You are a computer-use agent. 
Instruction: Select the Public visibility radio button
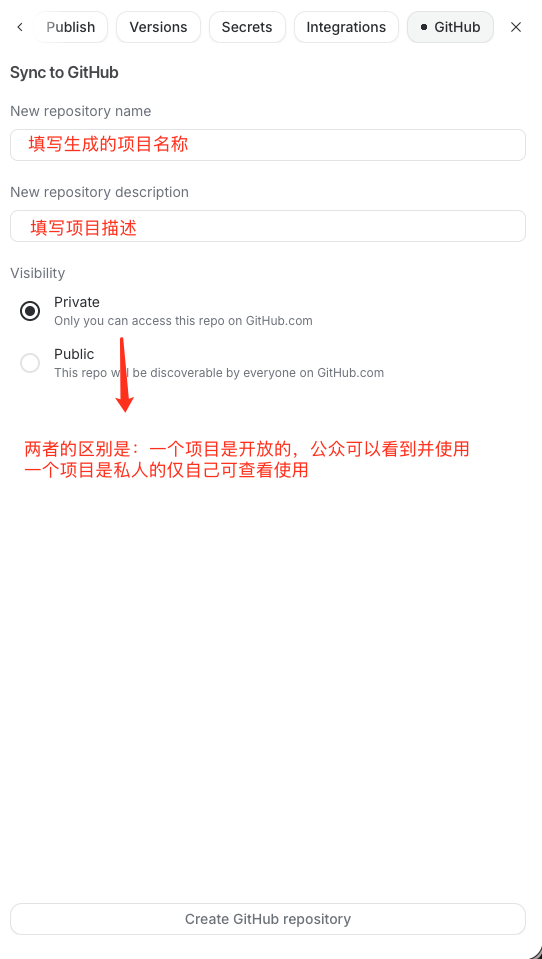pyautogui.click(x=30, y=363)
